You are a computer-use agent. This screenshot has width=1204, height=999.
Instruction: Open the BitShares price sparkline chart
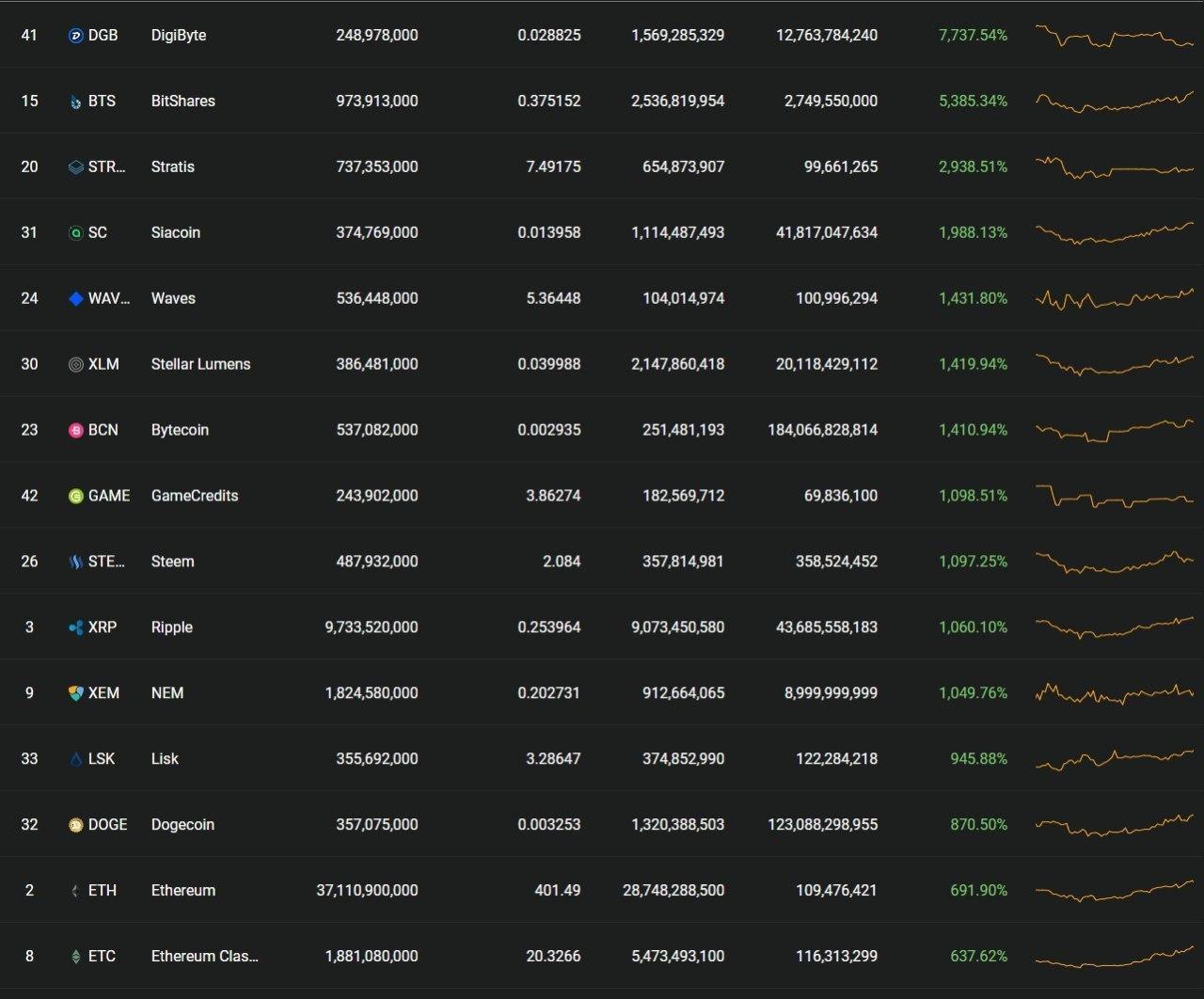(1115, 102)
